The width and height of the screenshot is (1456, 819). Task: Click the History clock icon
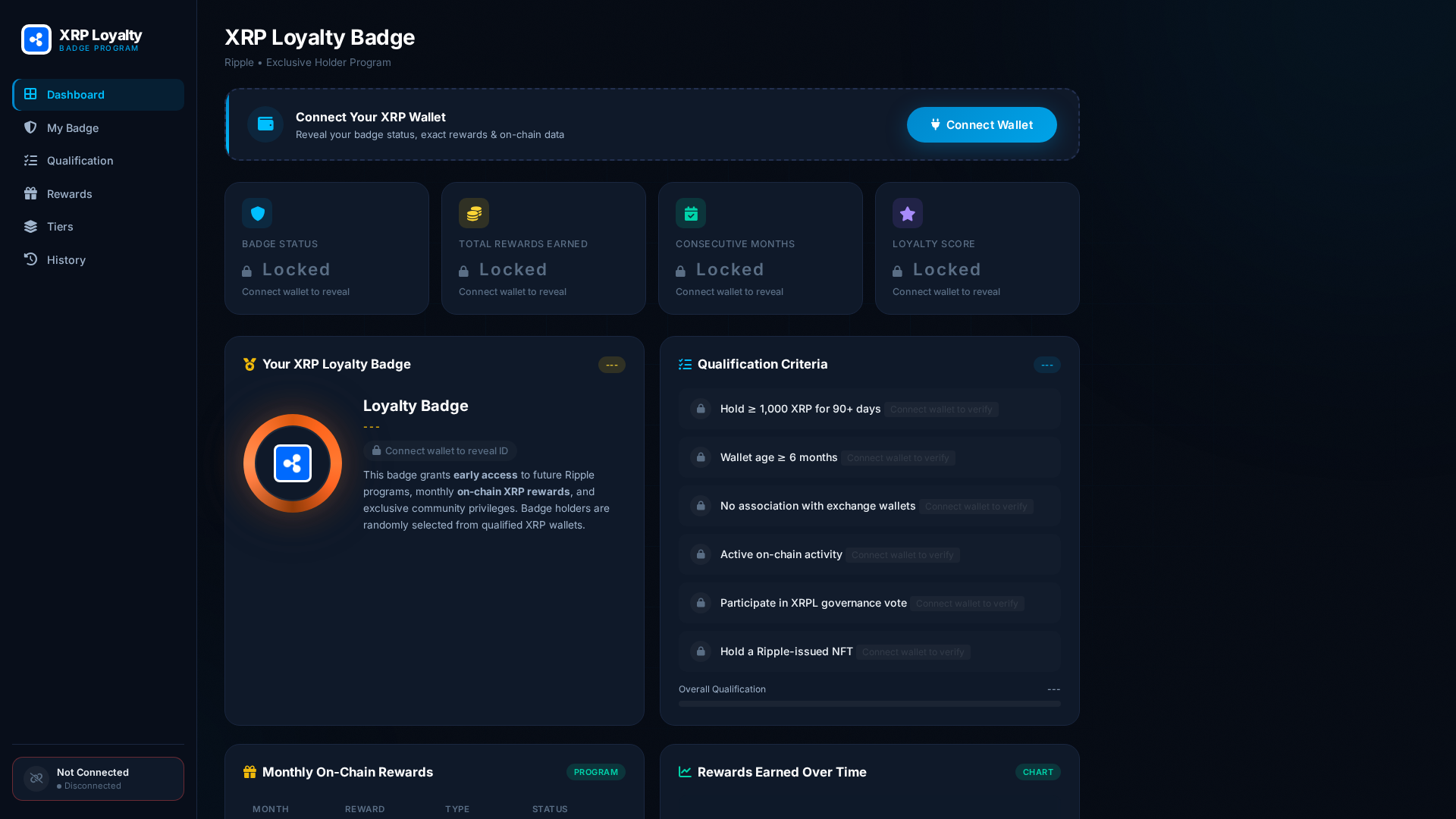(x=30, y=259)
